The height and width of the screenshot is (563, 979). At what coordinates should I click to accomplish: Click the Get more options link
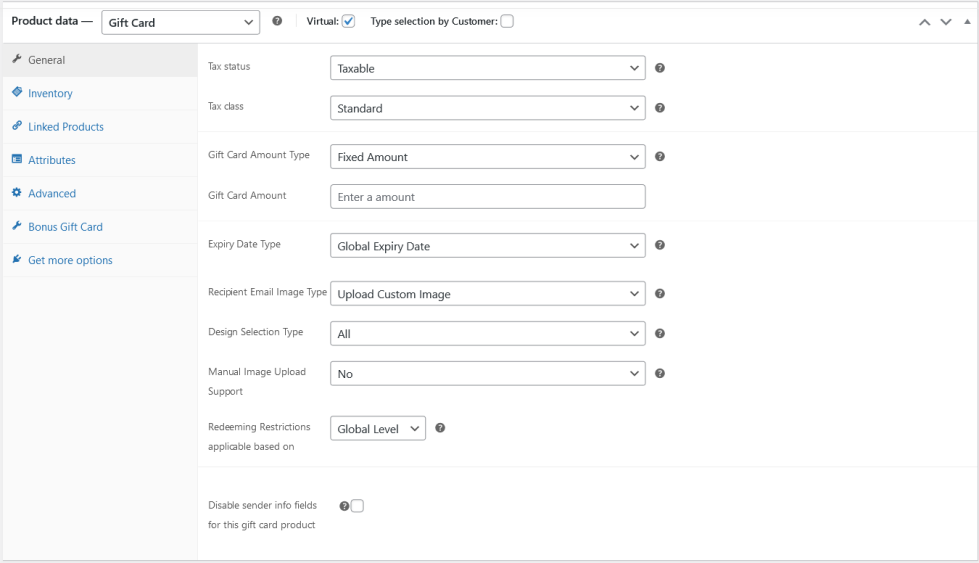[70, 261]
